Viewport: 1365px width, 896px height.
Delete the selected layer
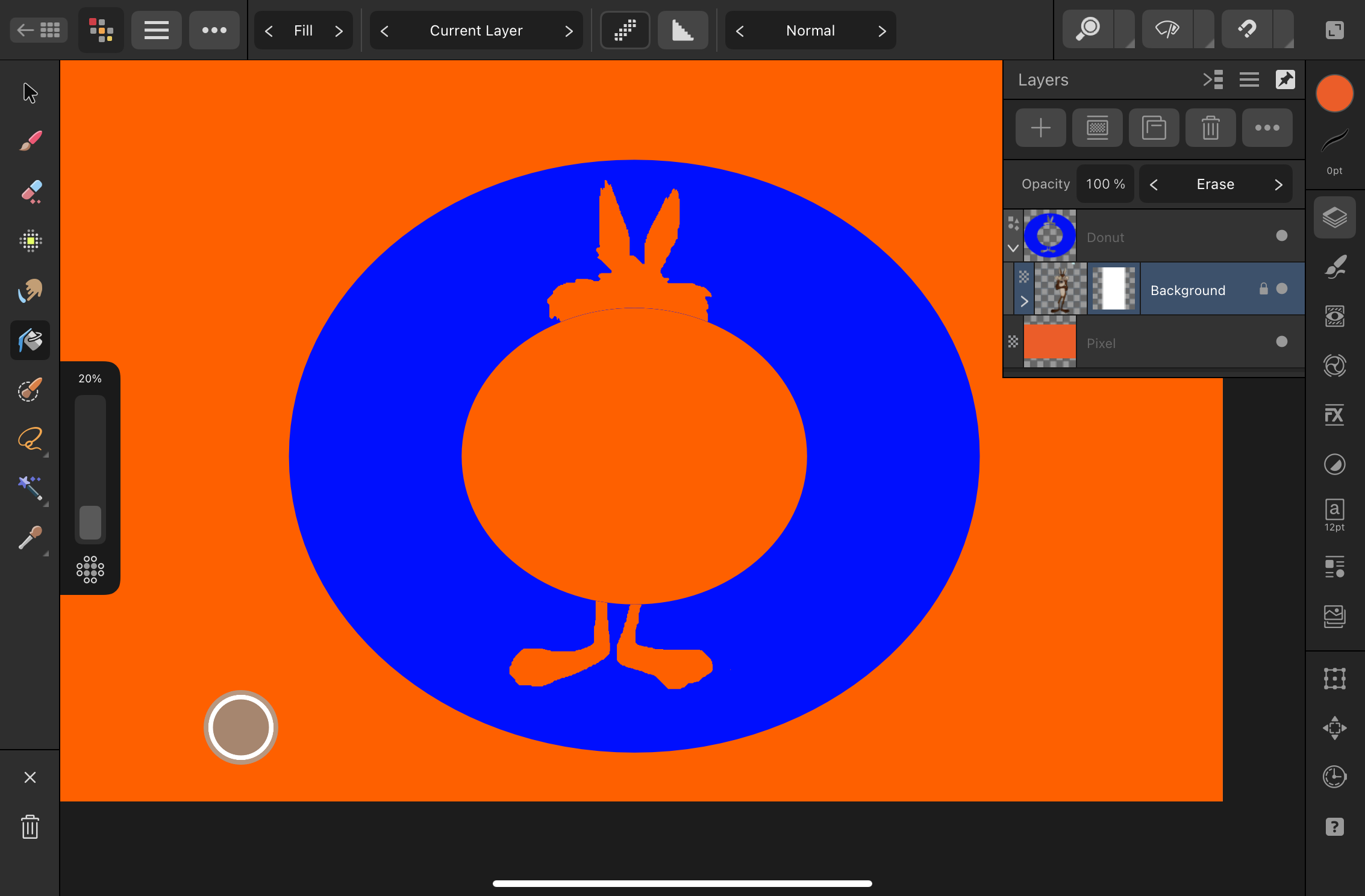(1211, 128)
